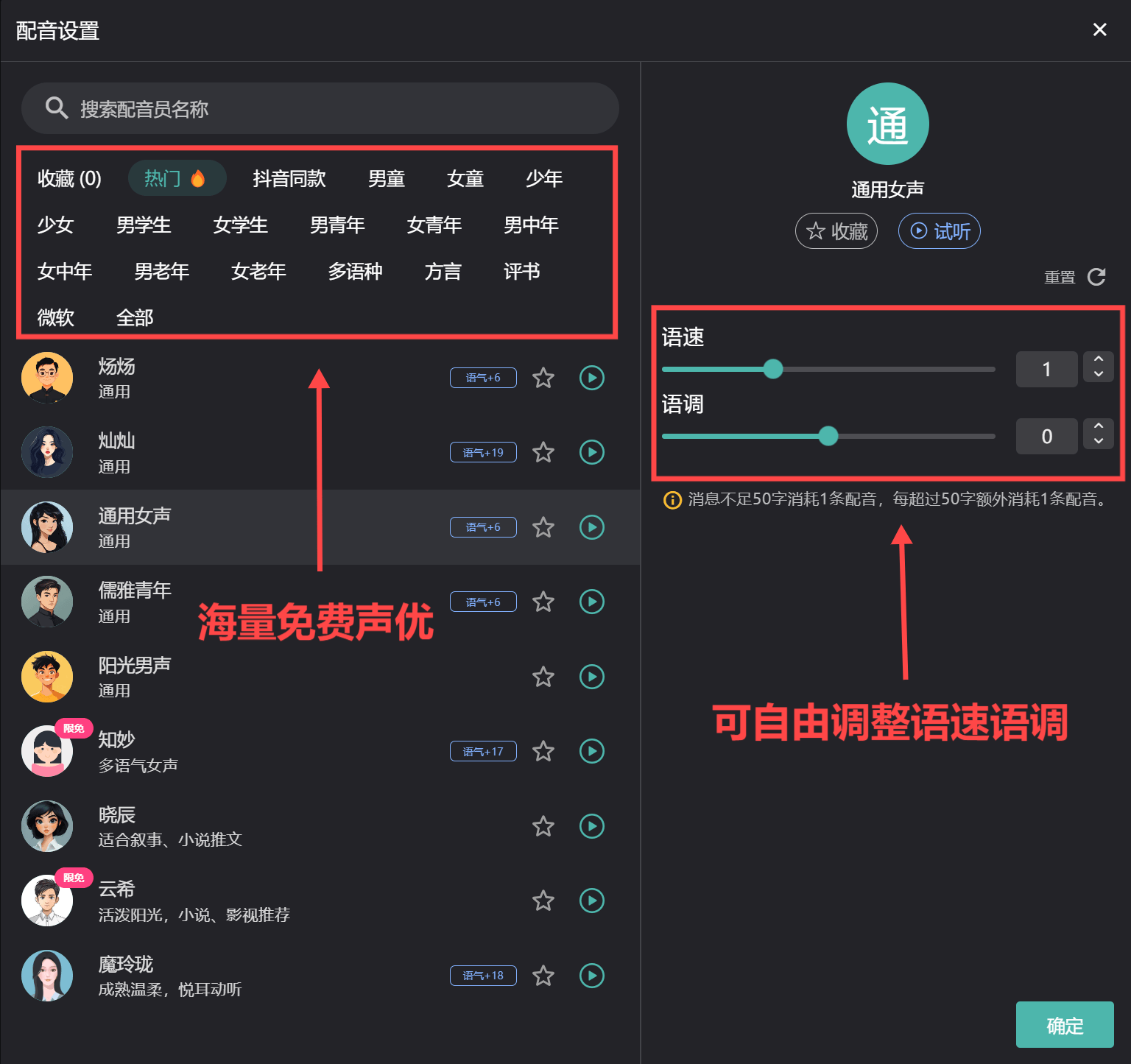The width and height of the screenshot is (1131, 1064).
Task: Decrease 语调 with the down stepper arrow
Action: coord(1098,443)
